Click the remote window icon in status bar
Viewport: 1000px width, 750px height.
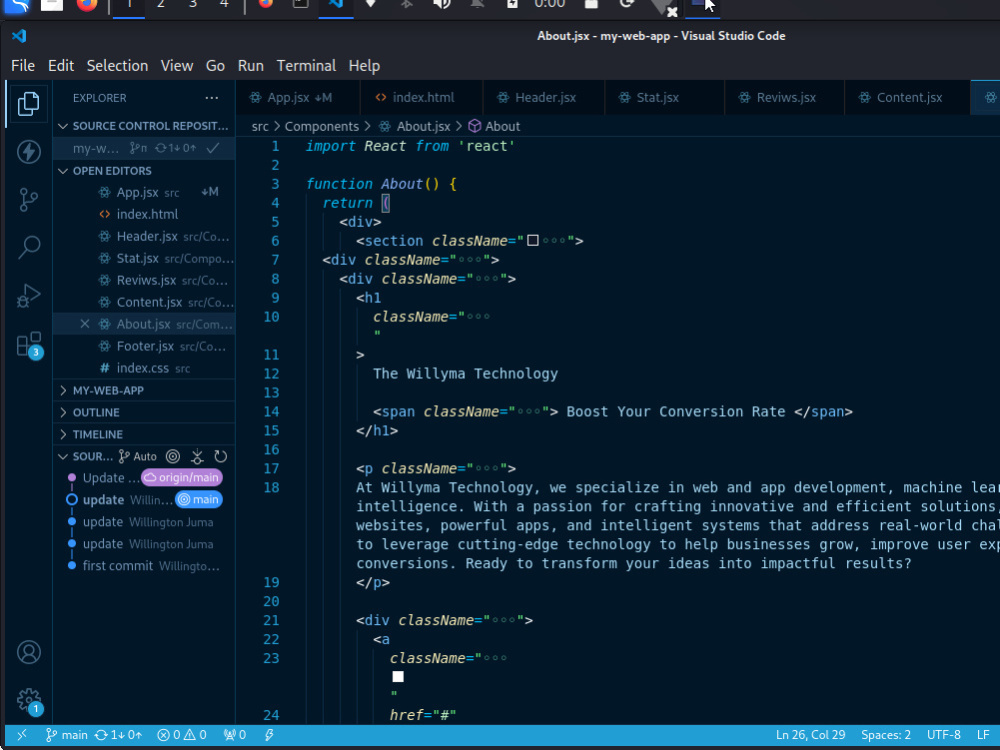pyautogui.click(x=22, y=735)
